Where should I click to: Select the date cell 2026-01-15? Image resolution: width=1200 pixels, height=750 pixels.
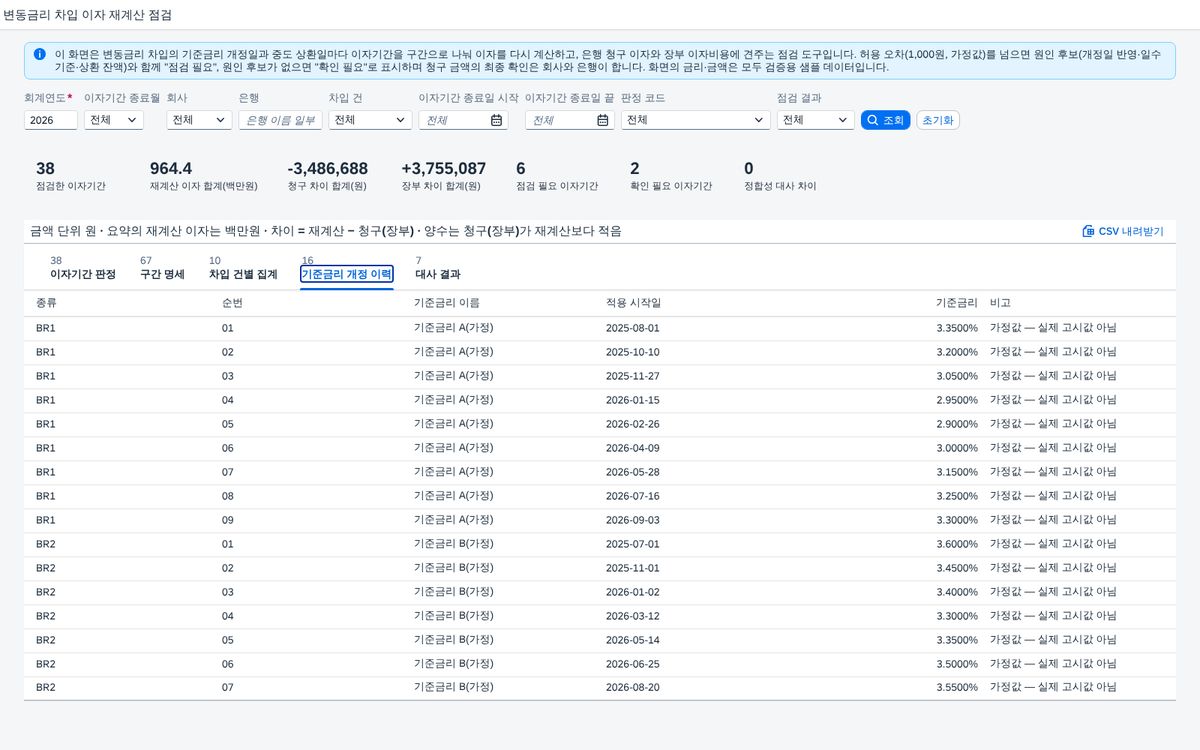633,400
